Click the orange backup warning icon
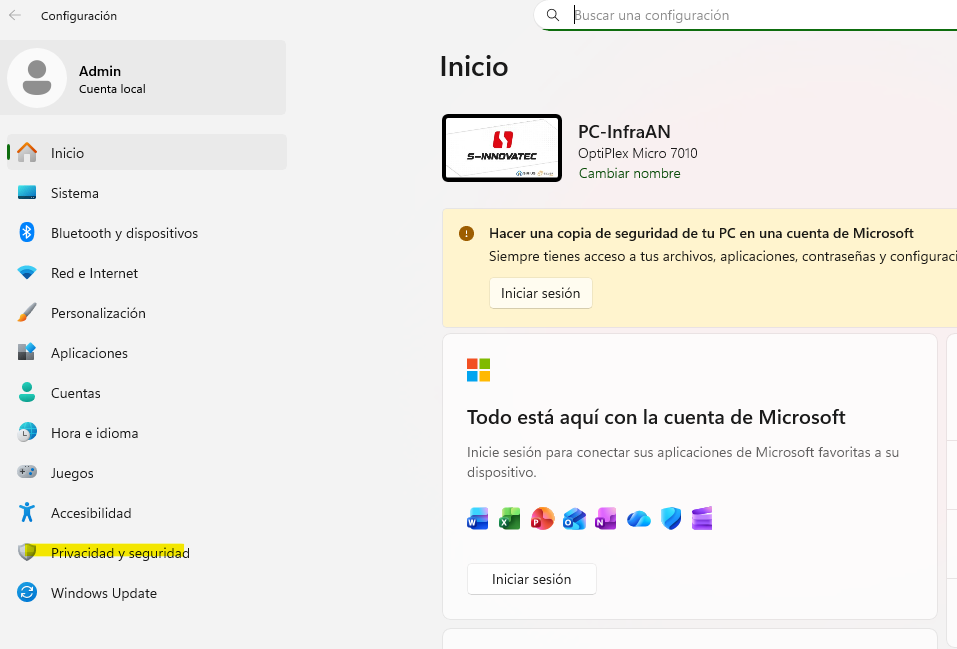This screenshot has height=649, width=957. [x=466, y=234]
